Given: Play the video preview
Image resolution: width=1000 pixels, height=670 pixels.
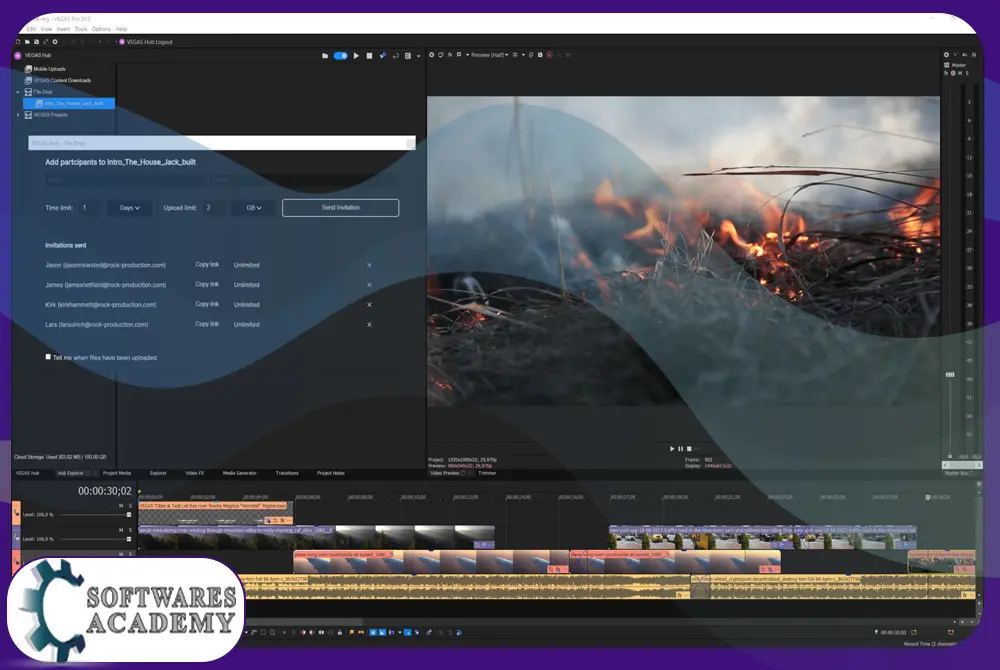Looking at the screenshot, I should [672, 449].
